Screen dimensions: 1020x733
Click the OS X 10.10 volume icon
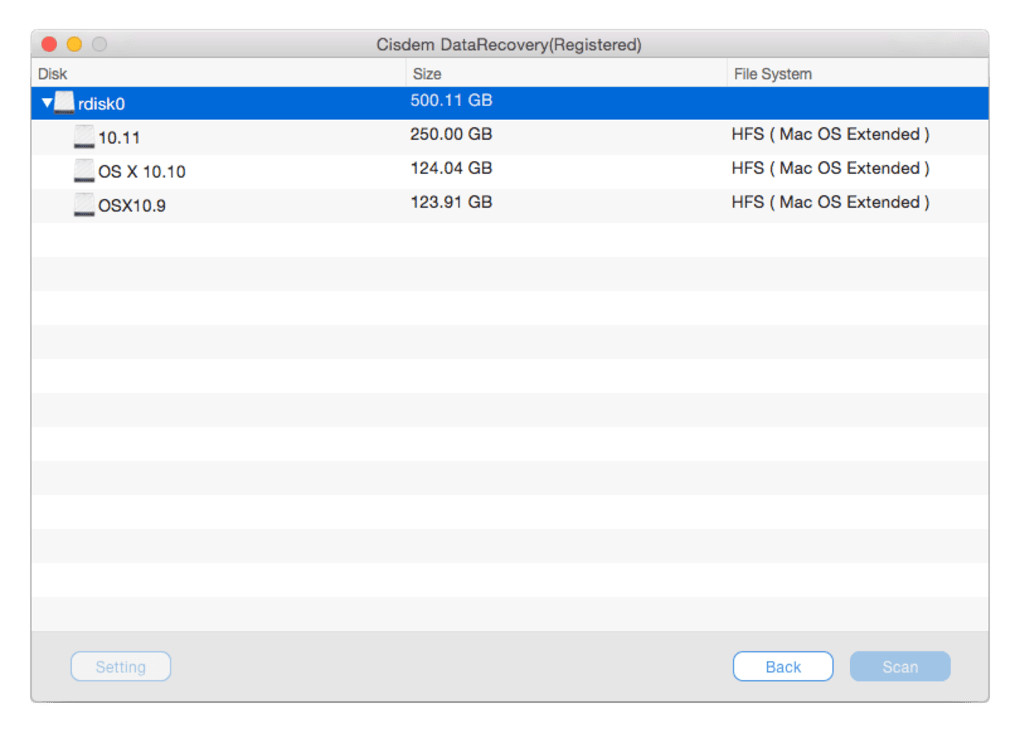click(84, 171)
